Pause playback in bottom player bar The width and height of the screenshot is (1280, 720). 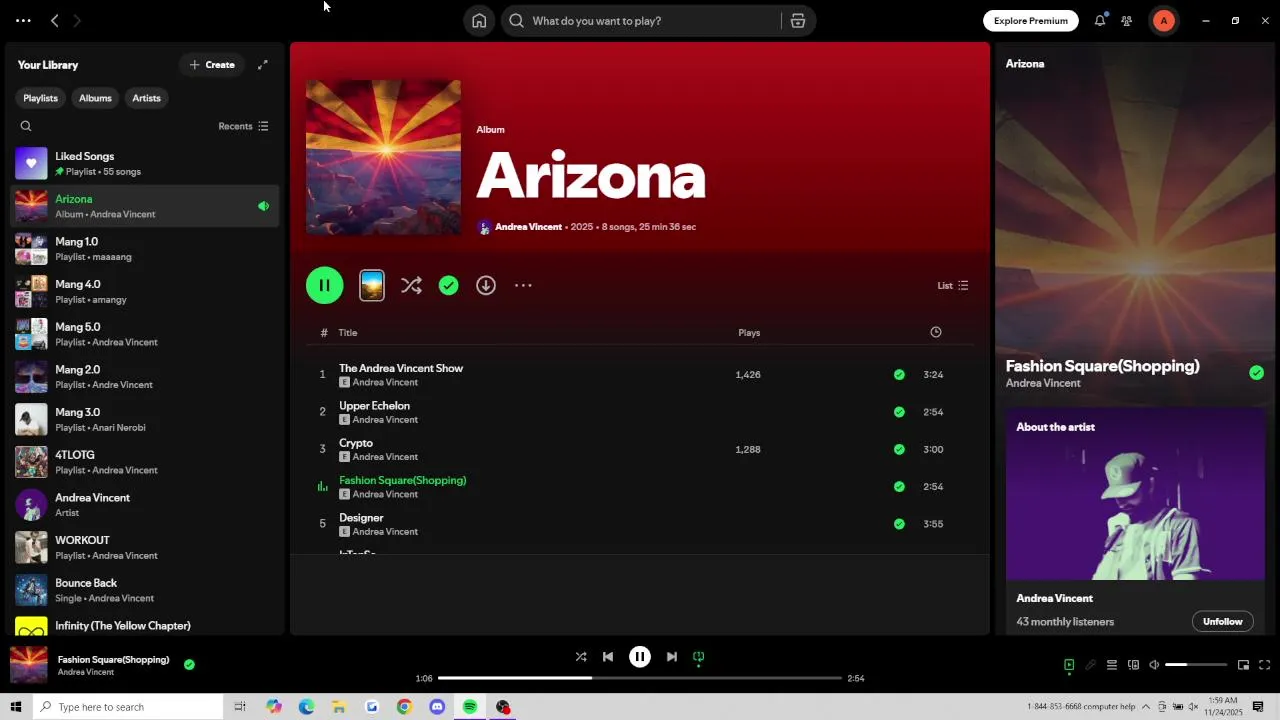pos(640,657)
